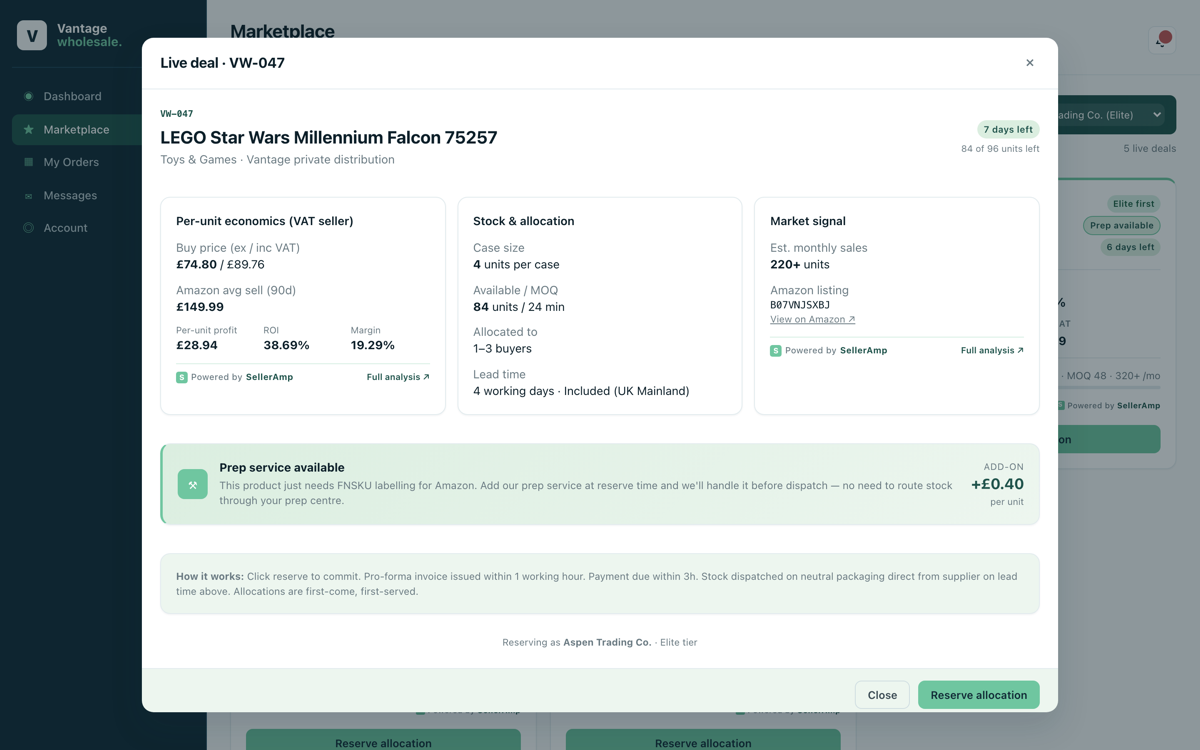This screenshot has width=1200, height=750.
Task: Open the Account page
Action: tap(65, 228)
